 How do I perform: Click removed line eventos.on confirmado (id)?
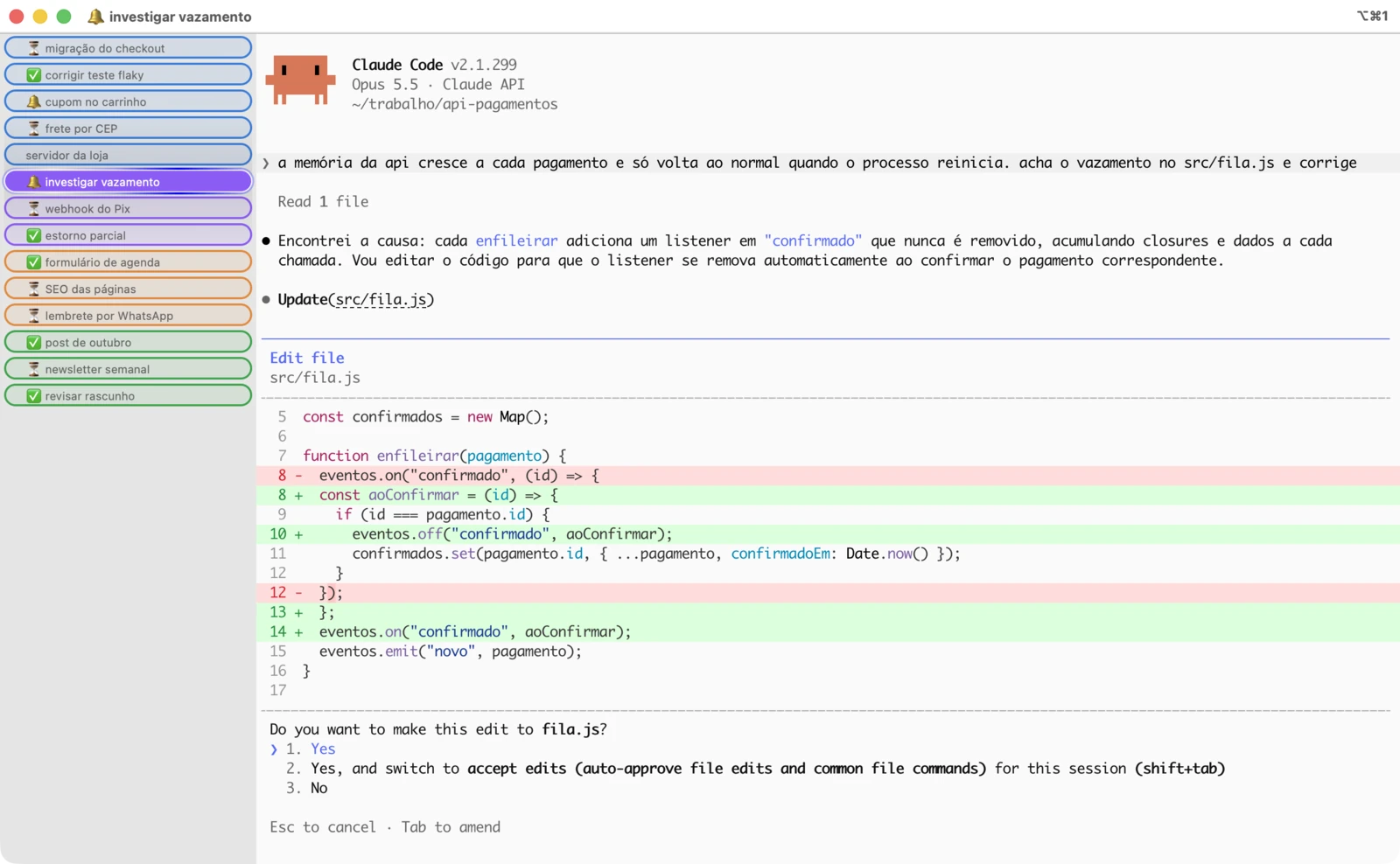click(828, 475)
